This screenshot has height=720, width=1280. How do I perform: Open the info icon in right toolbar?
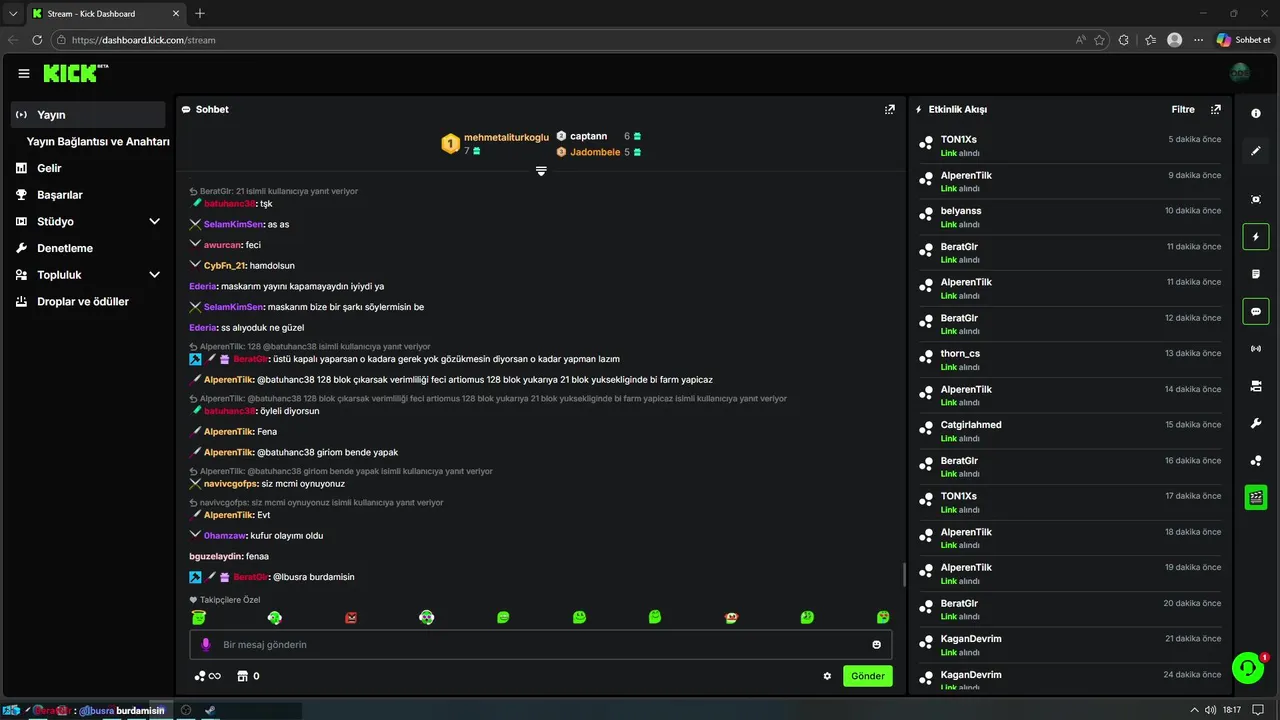click(x=1256, y=114)
